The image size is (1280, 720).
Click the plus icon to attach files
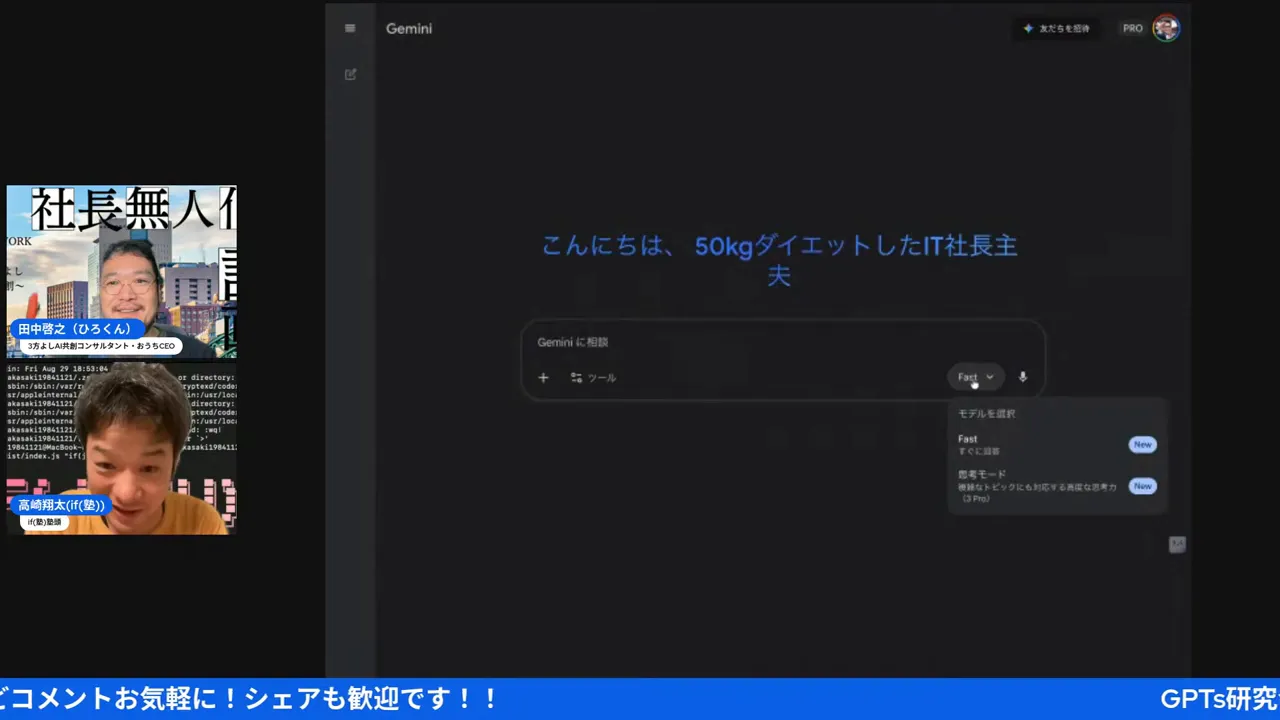click(543, 377)
